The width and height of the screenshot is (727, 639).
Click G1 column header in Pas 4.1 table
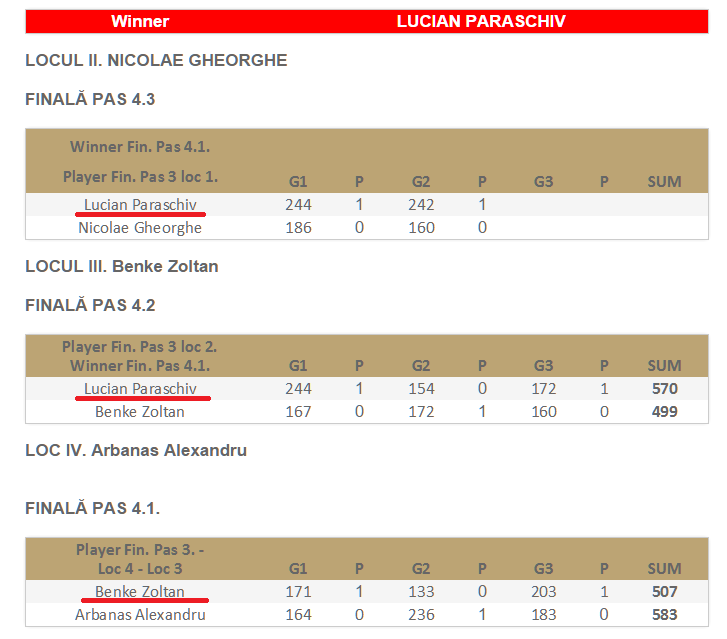click(298, 569)
